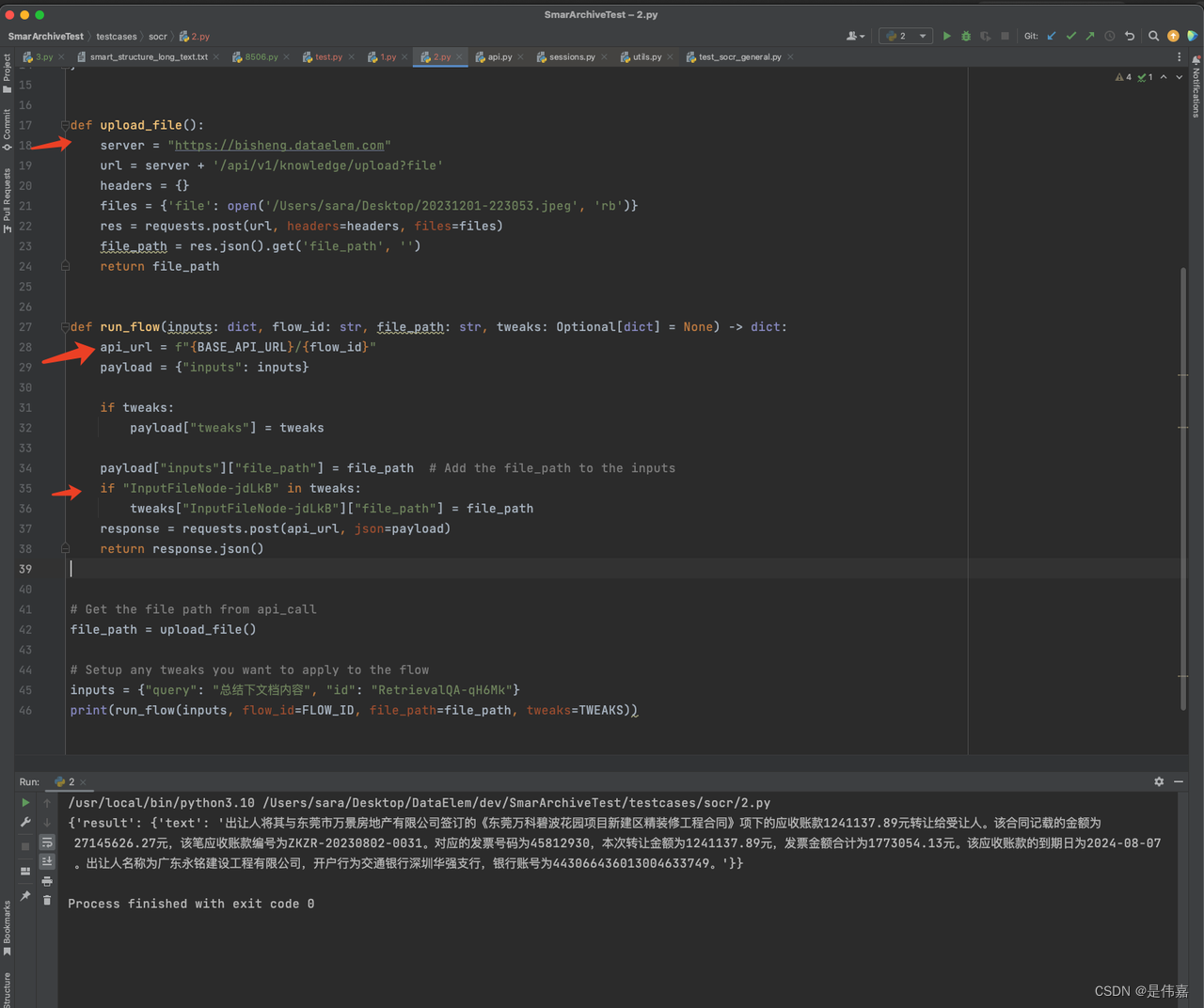Click the up-arrow stack trace icon in Run panel
Viewport: 1204px width, 1008px height.
pyautogui.click(x=47, y=803)
